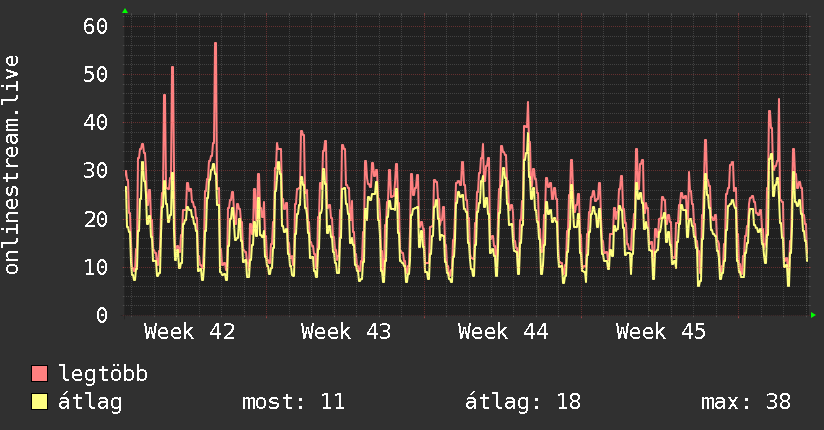Click the 'max: 38' statistic

(746, 402)
